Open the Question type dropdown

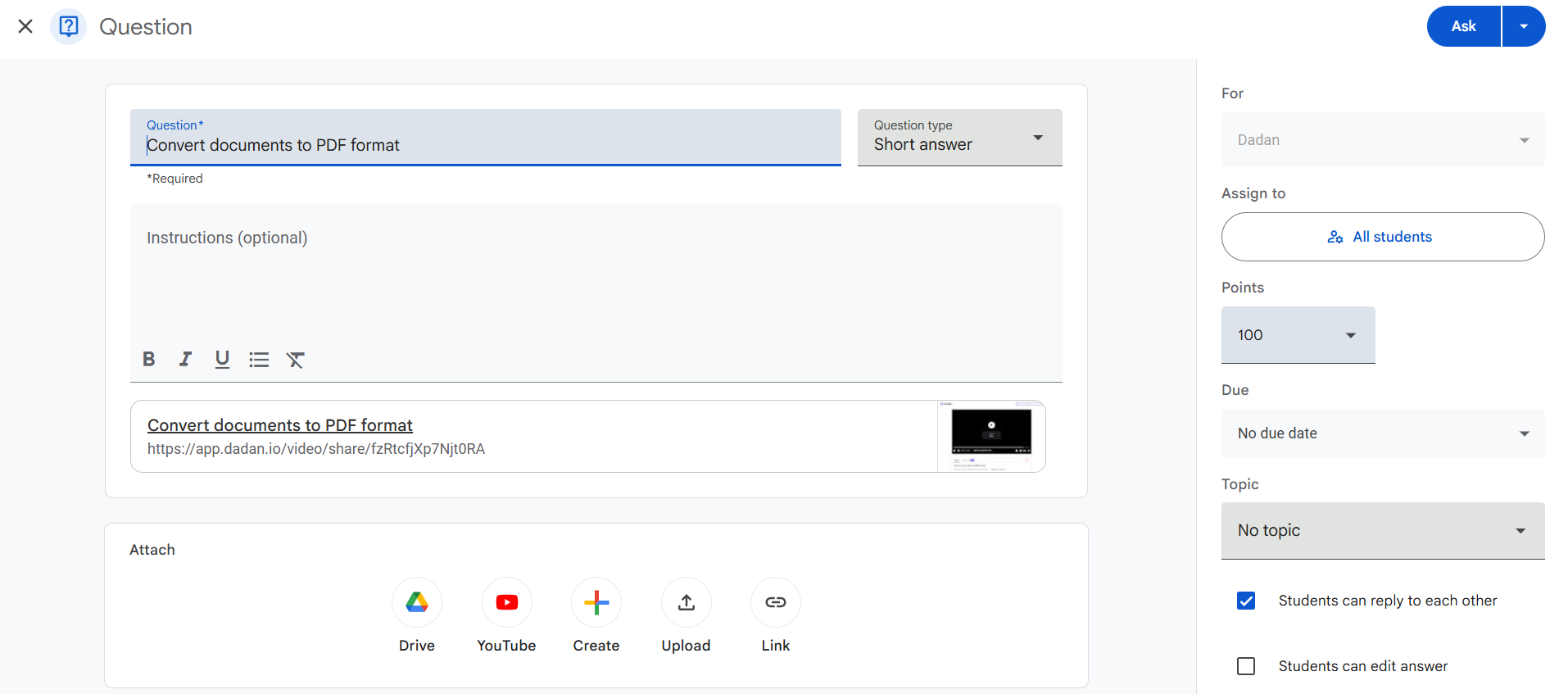click(959, 138)
